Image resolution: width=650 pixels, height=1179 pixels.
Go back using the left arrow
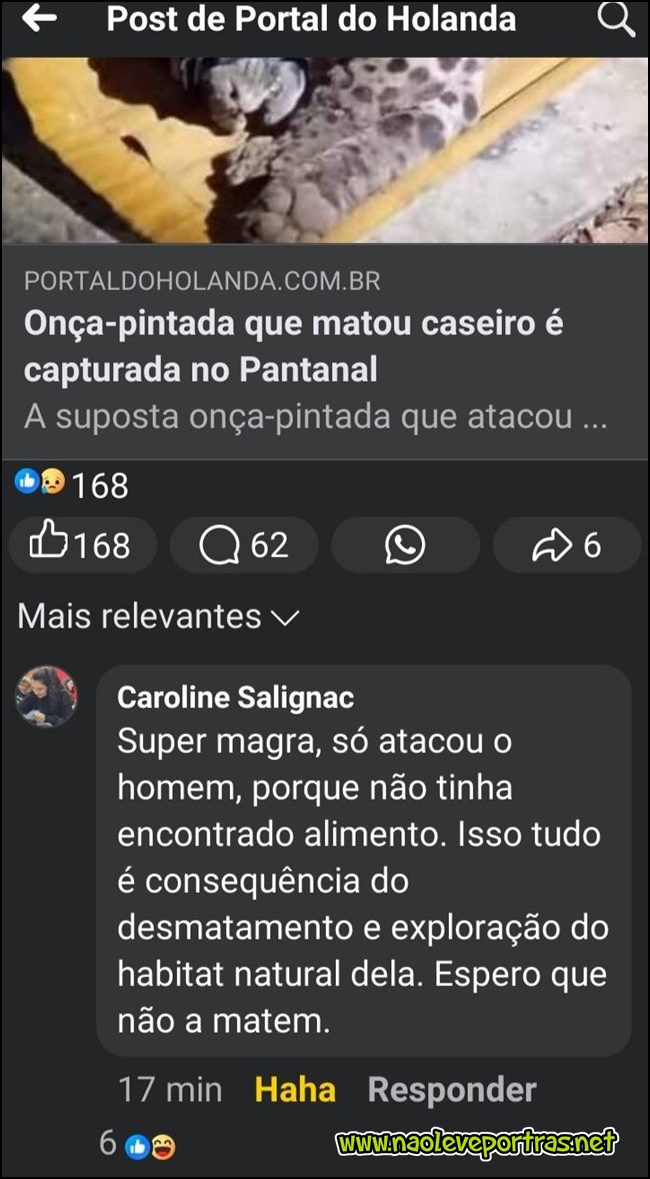click(39, 20)
